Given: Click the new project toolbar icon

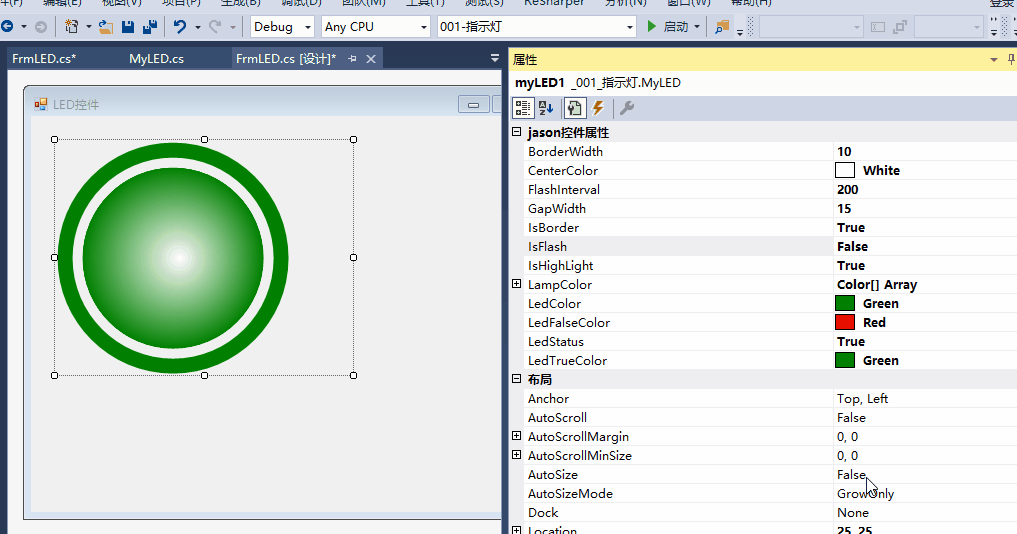Looking at the screenshot, I should (x=71, y=27).
